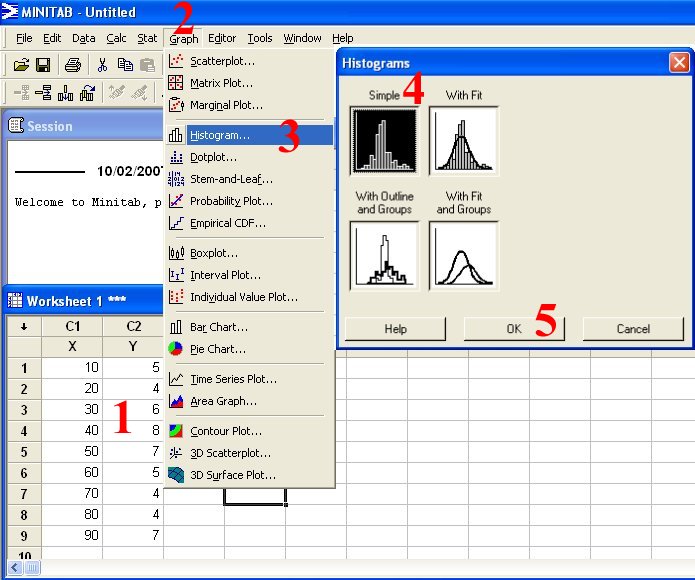695x580 pixels.
Task: Click the Contour Plot menu icon
Action: pos(176,431)
